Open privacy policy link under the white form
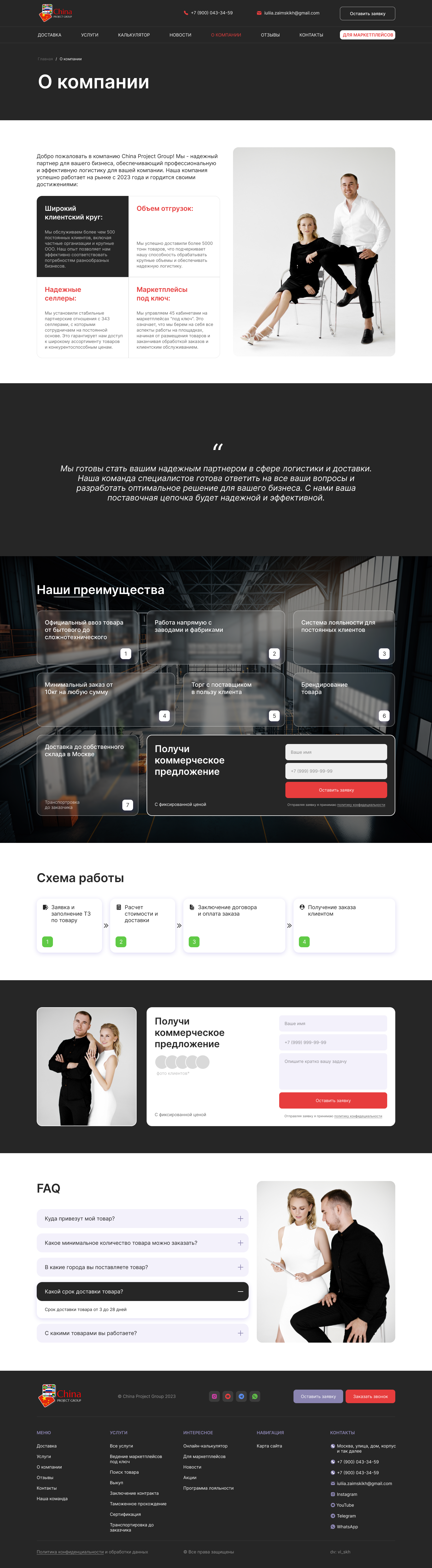This screenshot has height=1568, width=432. point(358,1116)
